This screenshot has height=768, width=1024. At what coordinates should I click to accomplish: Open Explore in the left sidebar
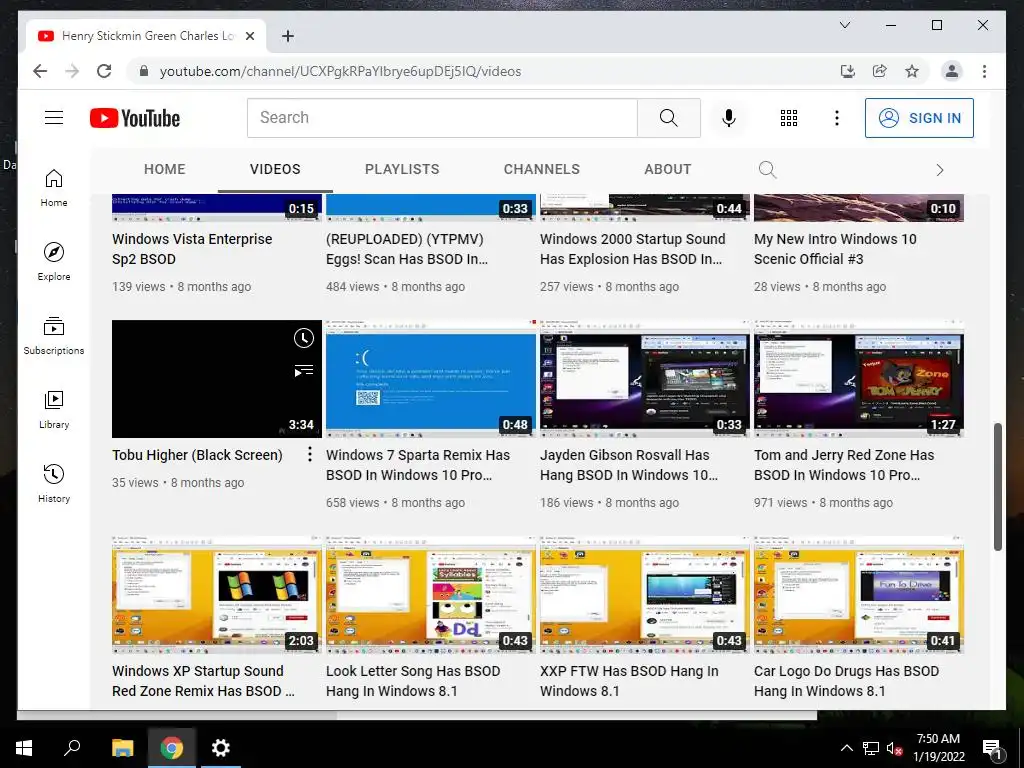[54, 261]
